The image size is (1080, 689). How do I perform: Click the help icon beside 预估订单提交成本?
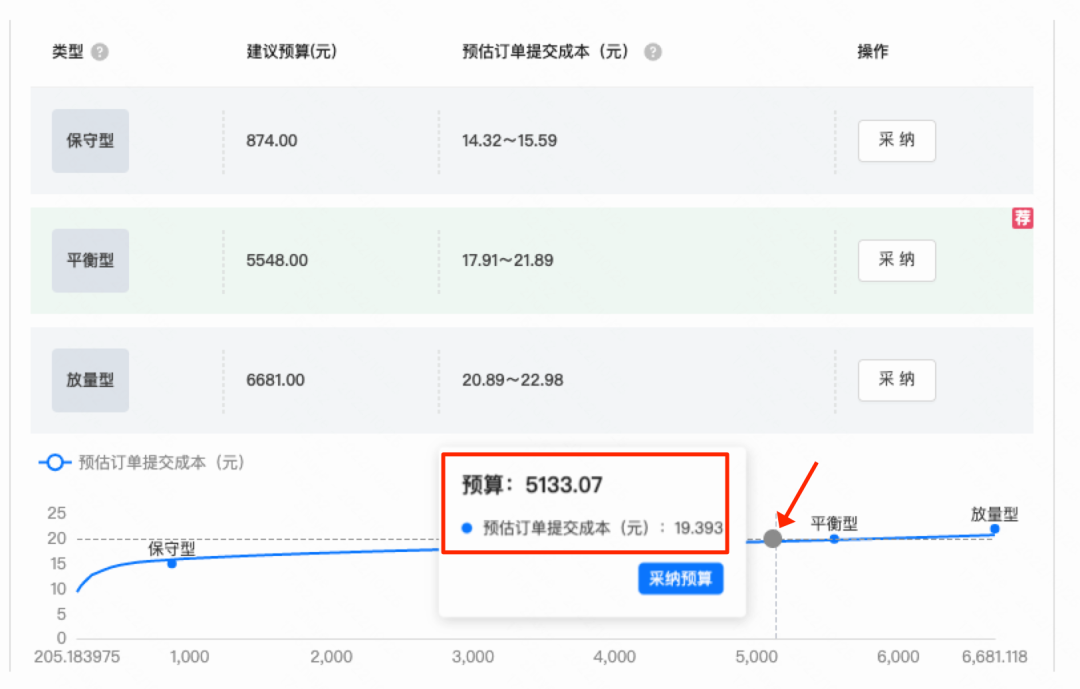[x=652, y=52]
